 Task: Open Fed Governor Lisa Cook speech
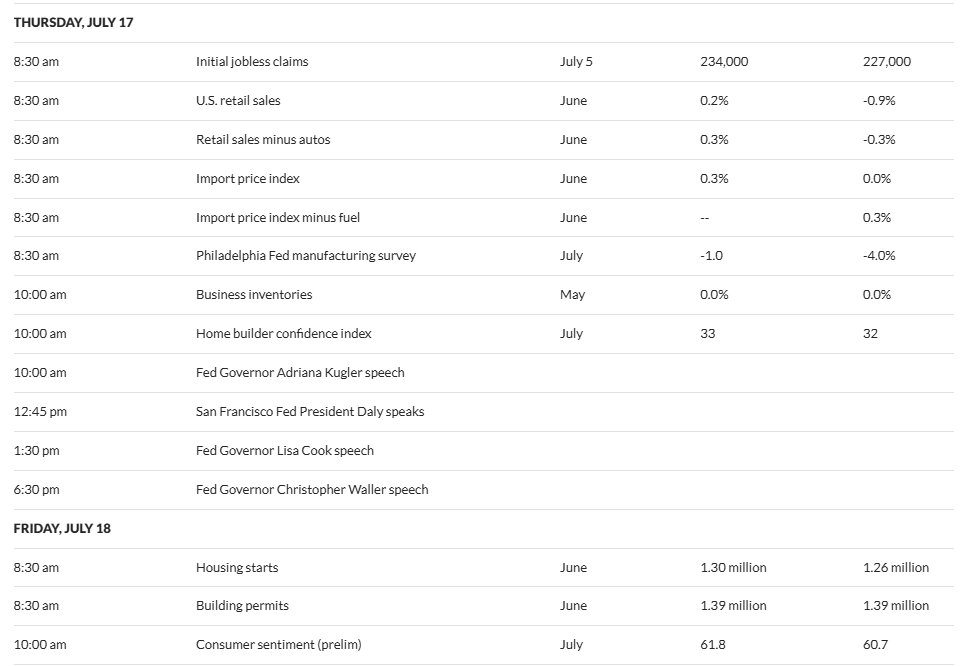285,451
